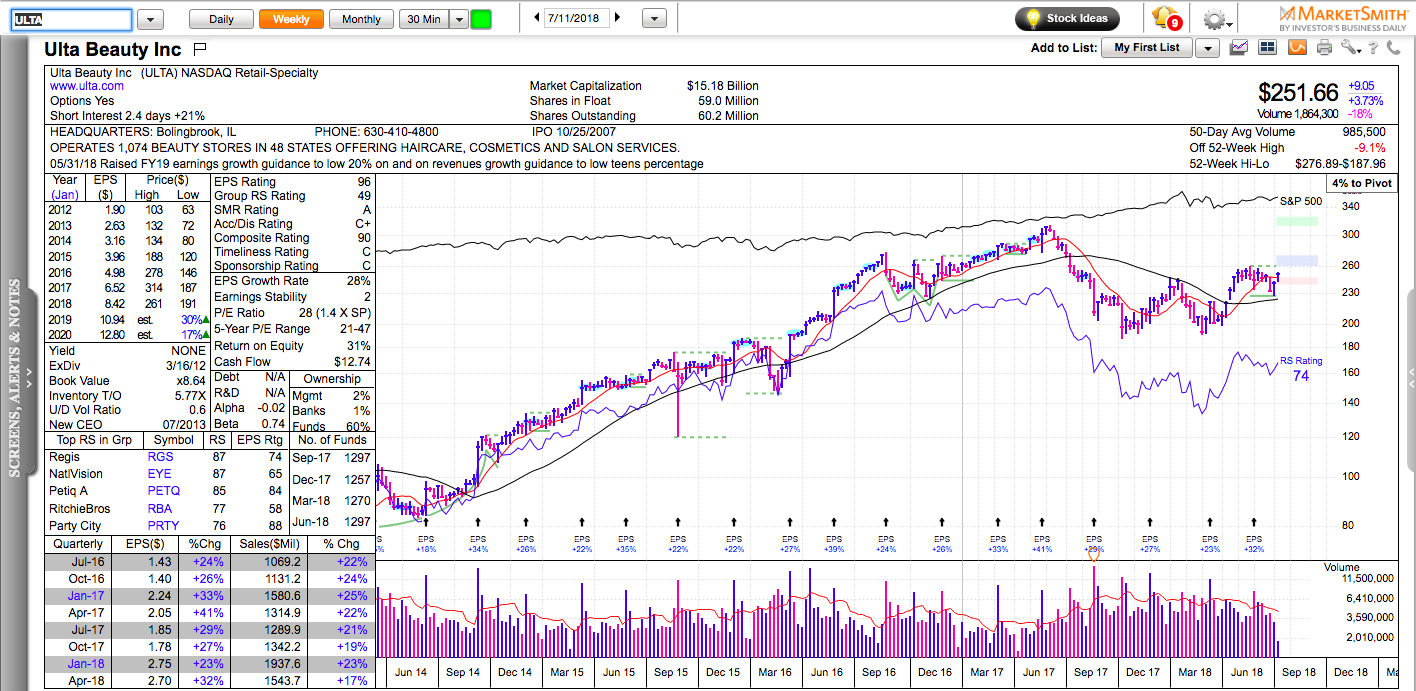Click the 7/11/2018 date field
1416x691 pixels.
(577, 19)
